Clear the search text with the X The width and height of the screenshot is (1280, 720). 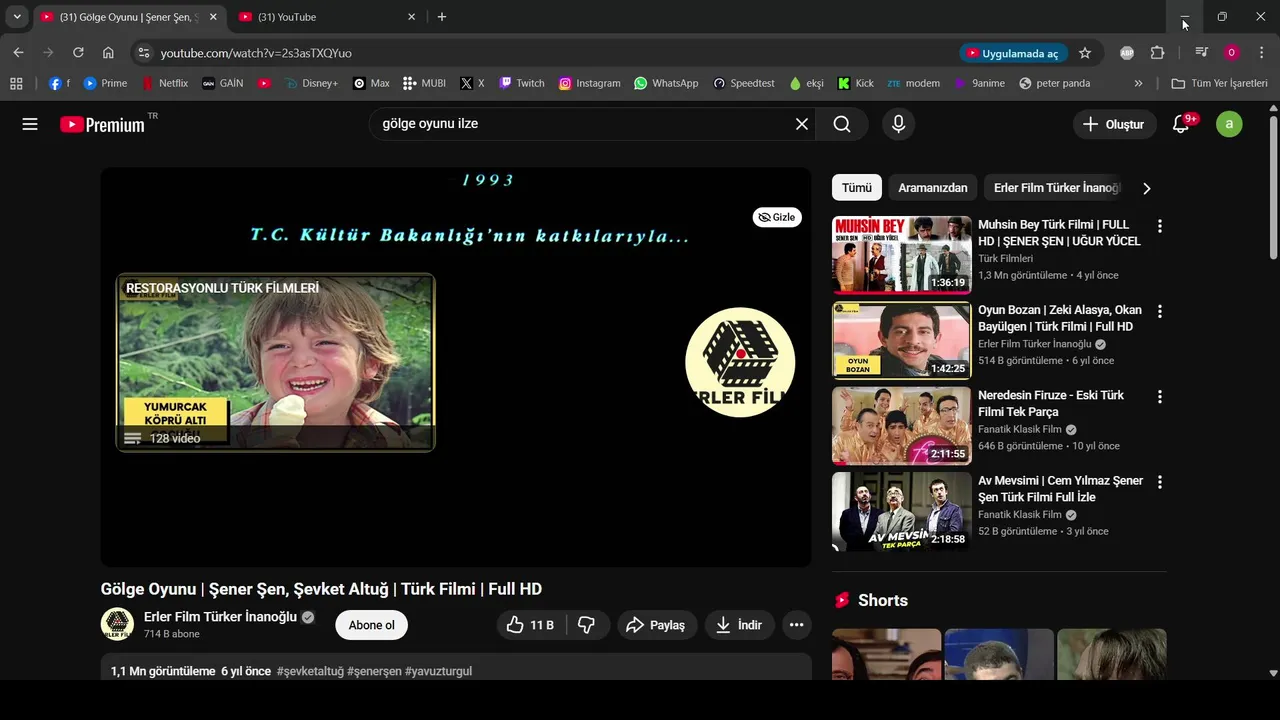(x=802, y=124)
